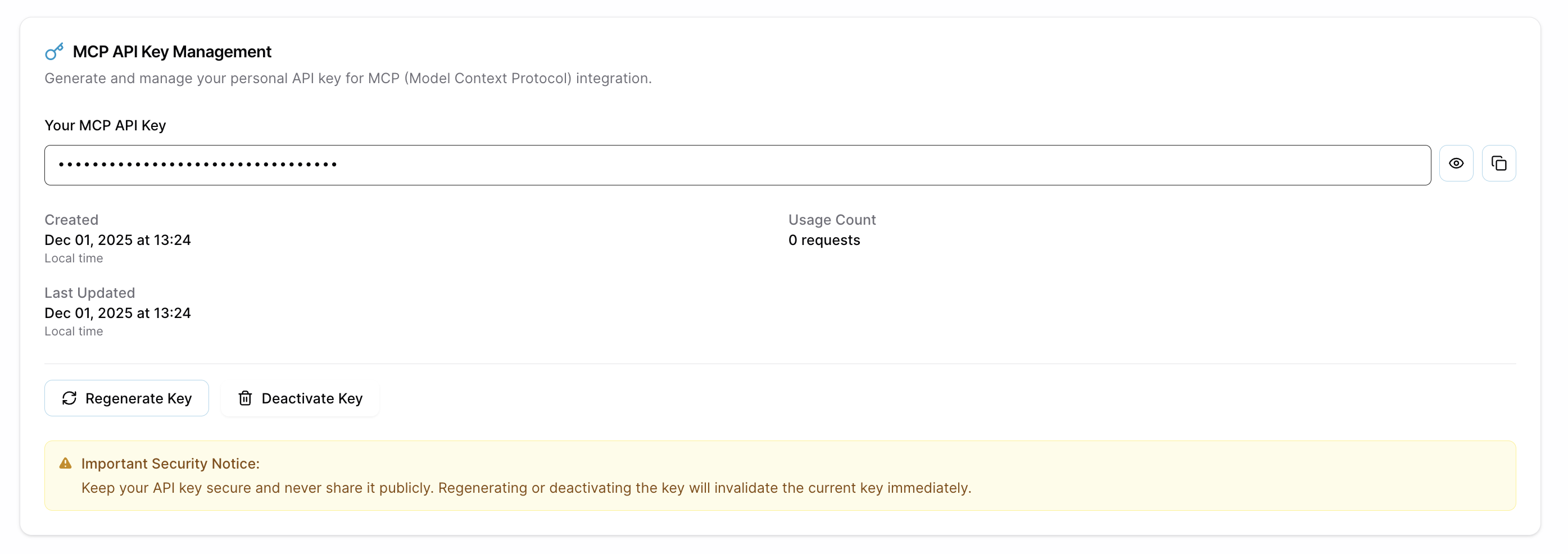Click the security notice message text

pyautogui.click(x=526, y=488)
